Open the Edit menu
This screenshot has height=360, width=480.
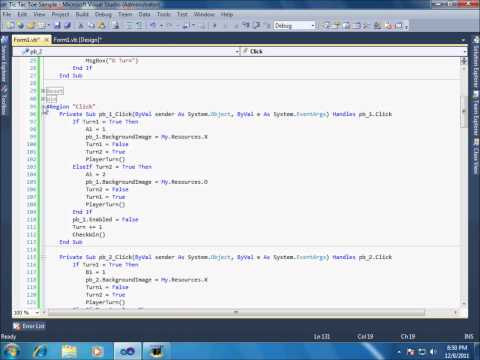(x=22, y=14)
